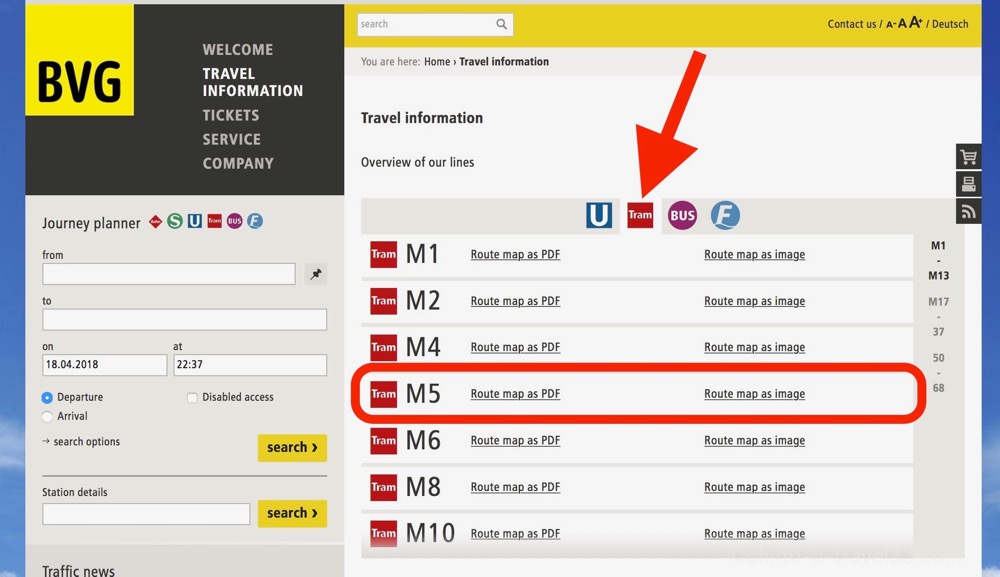Click the Tram icon of line M1
Image resolution: width=1000 pixels, height=577 pixels.
384,254
